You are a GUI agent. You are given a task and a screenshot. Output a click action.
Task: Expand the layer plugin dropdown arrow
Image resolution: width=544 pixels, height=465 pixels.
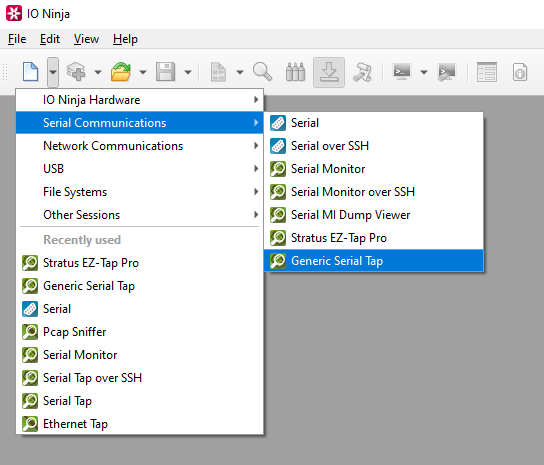point(98,72)
